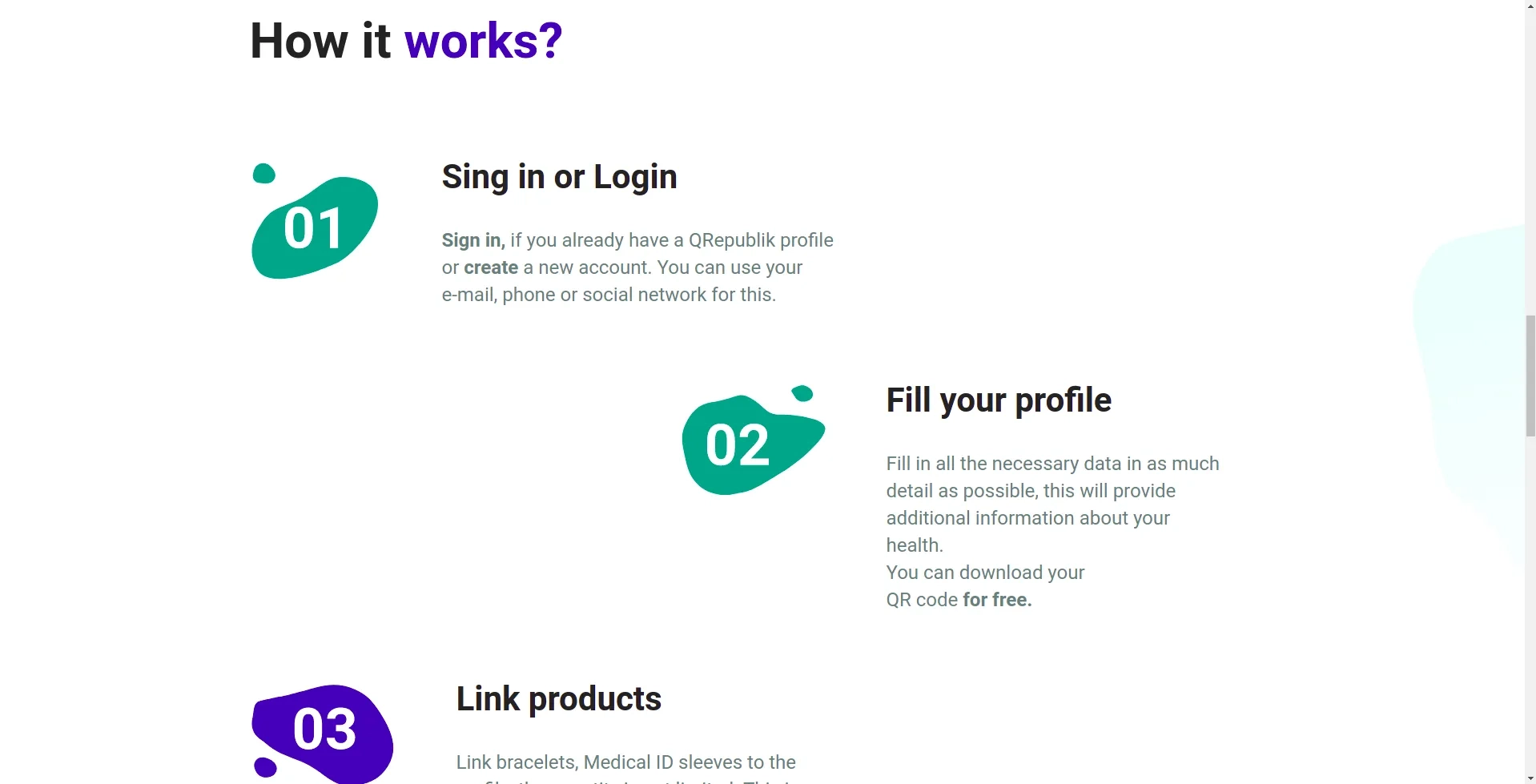Click the small green dot above badge 01
1536x784 pixels.
263,173
